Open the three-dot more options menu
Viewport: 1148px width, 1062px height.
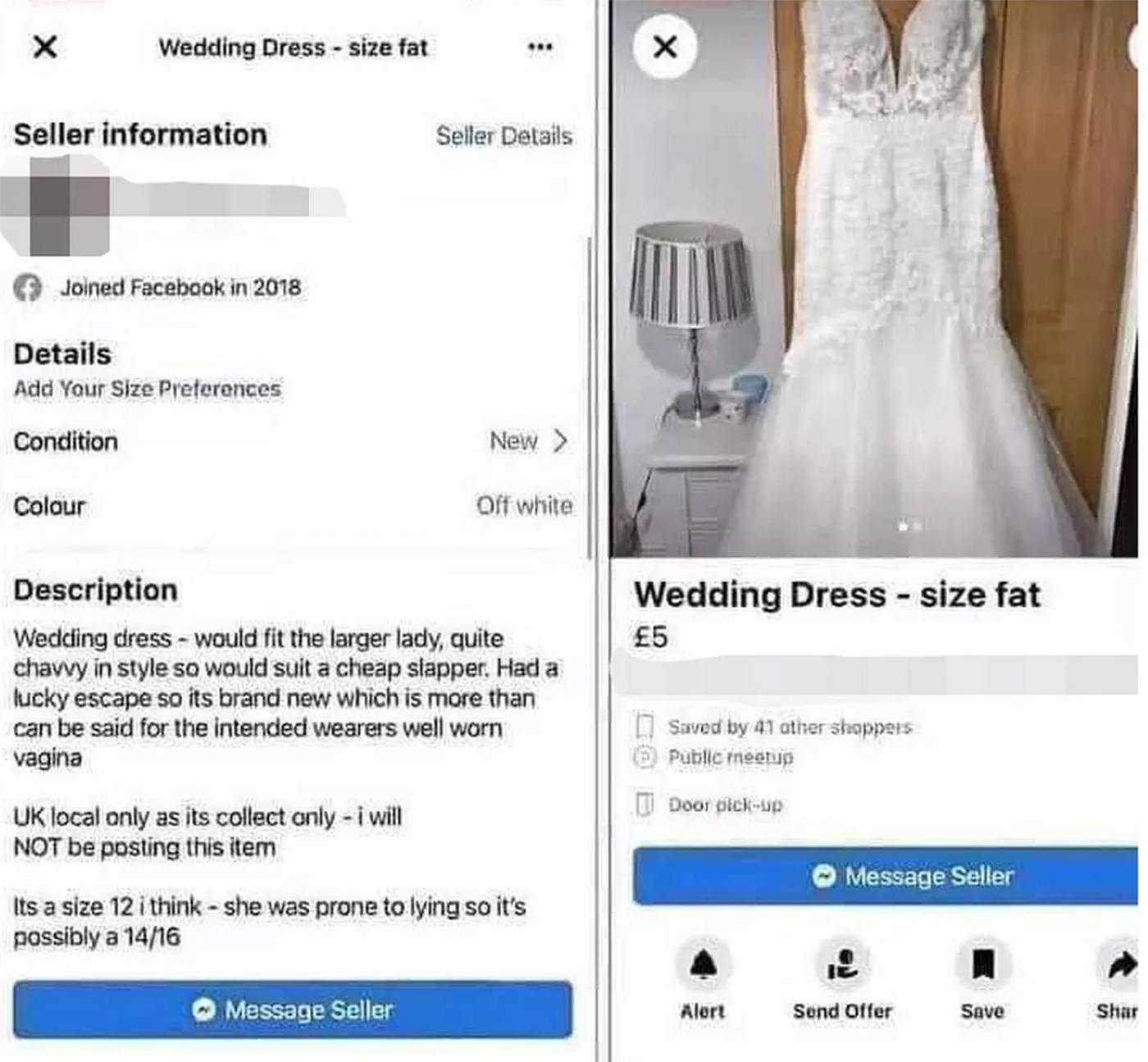tap(539, 47)
